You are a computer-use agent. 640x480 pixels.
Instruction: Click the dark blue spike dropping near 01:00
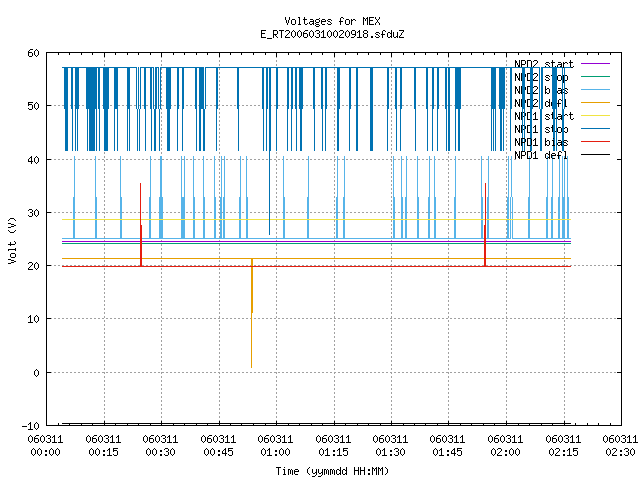pos(269,192)
